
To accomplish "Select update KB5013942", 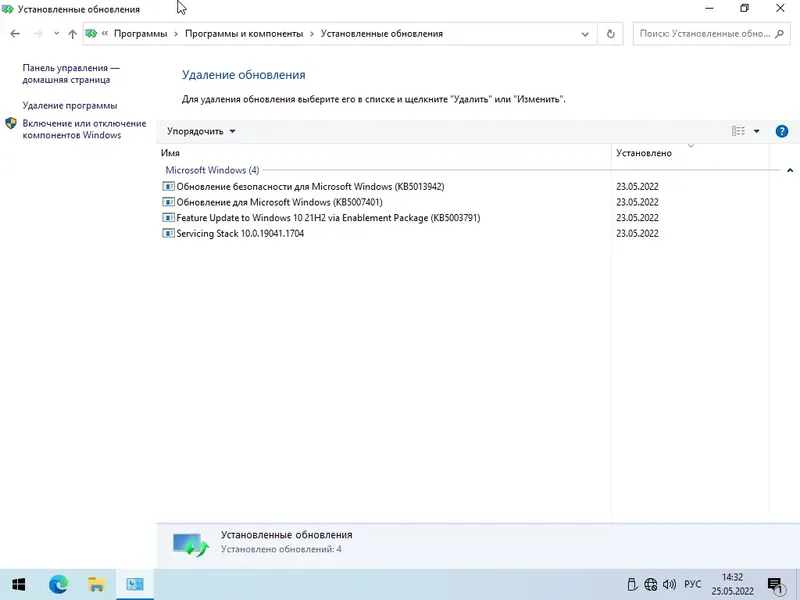I will (310, 187).
